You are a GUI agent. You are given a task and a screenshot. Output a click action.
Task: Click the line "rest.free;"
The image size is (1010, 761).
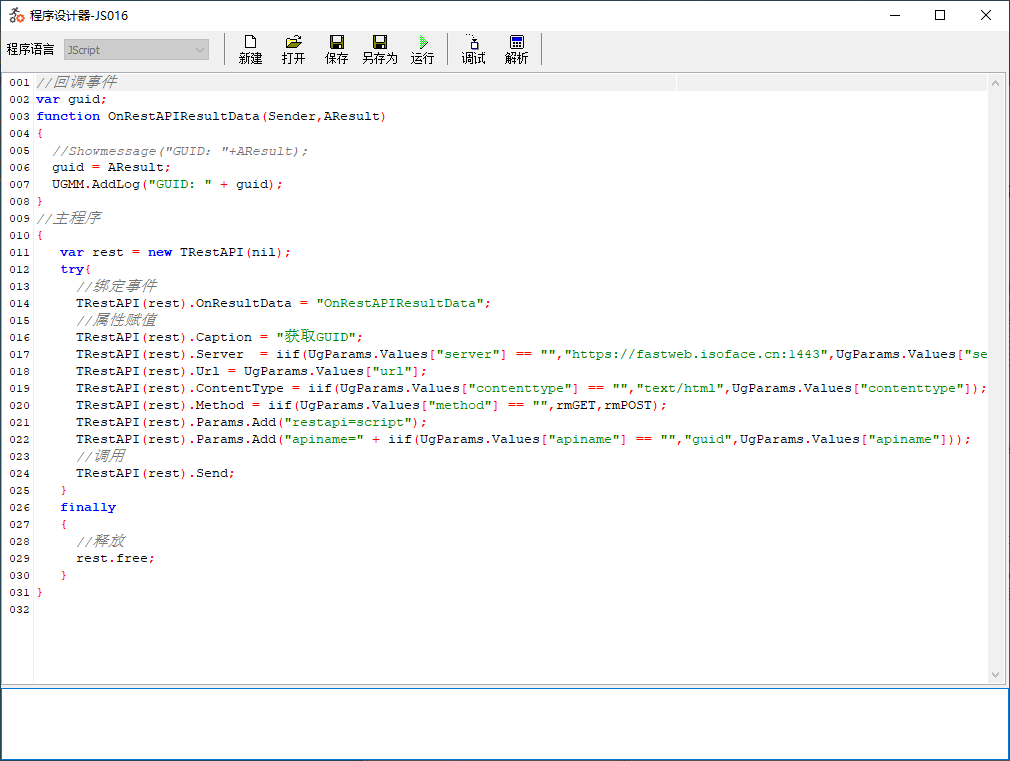[x=115, y=559]
